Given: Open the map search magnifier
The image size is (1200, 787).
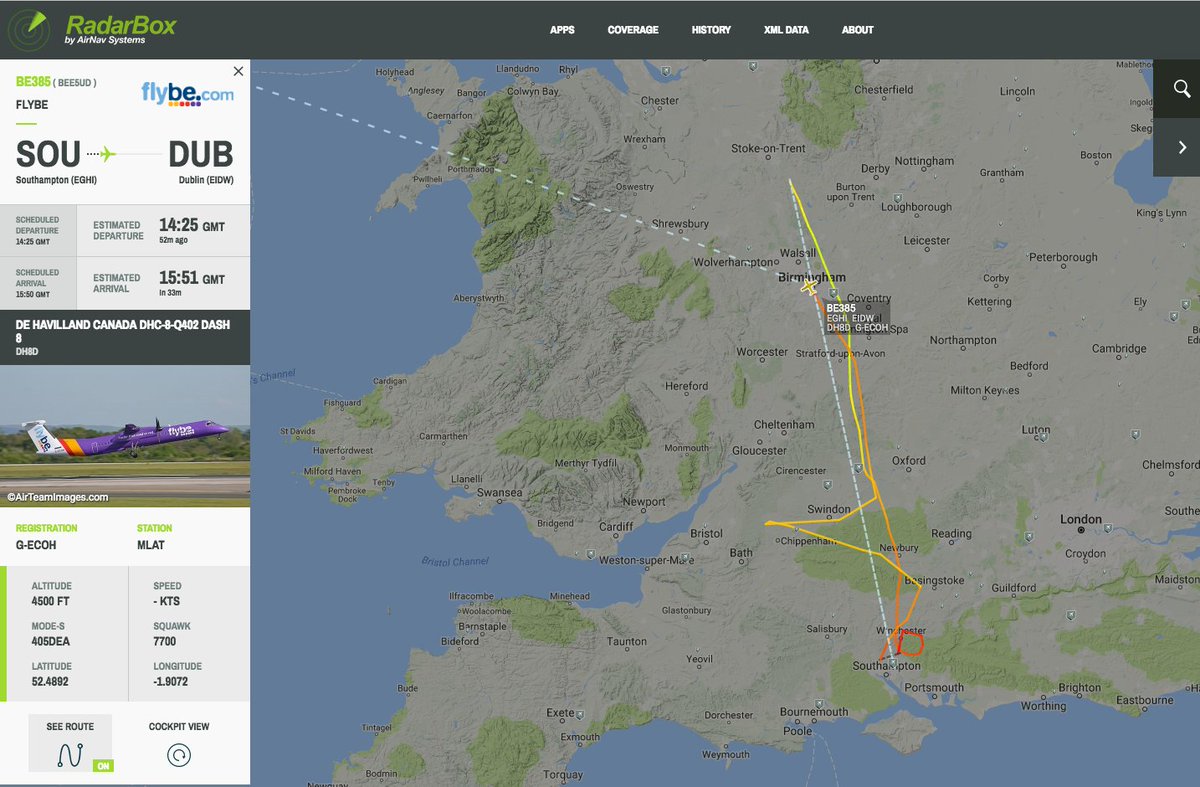Looking at the screenshot, I should (x=1181, y=89).
